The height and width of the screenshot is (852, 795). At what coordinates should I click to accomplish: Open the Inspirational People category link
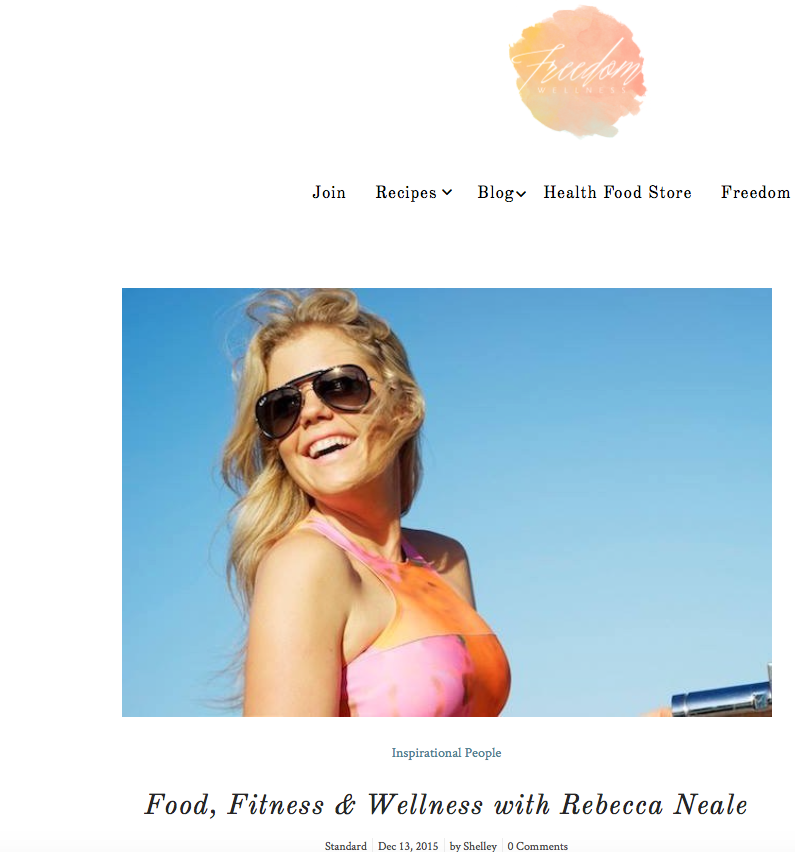[446, 753]
